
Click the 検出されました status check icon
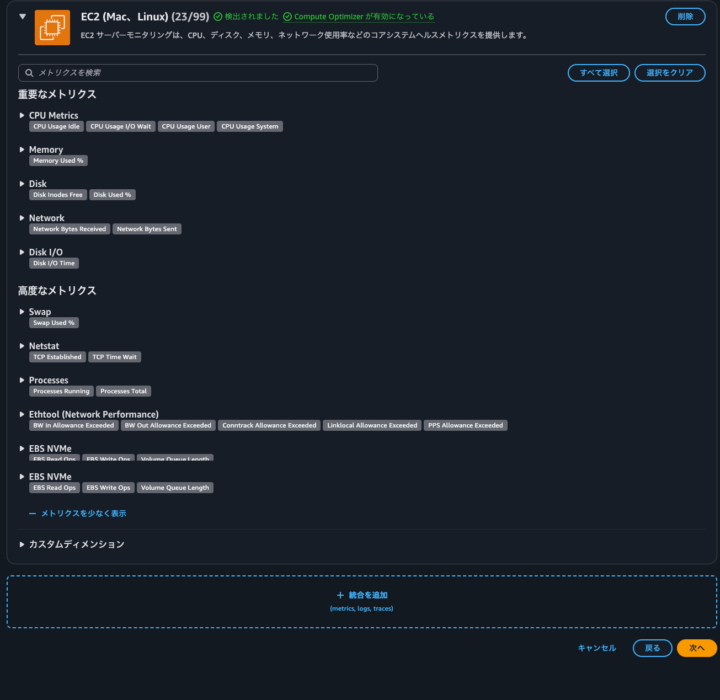218,17
